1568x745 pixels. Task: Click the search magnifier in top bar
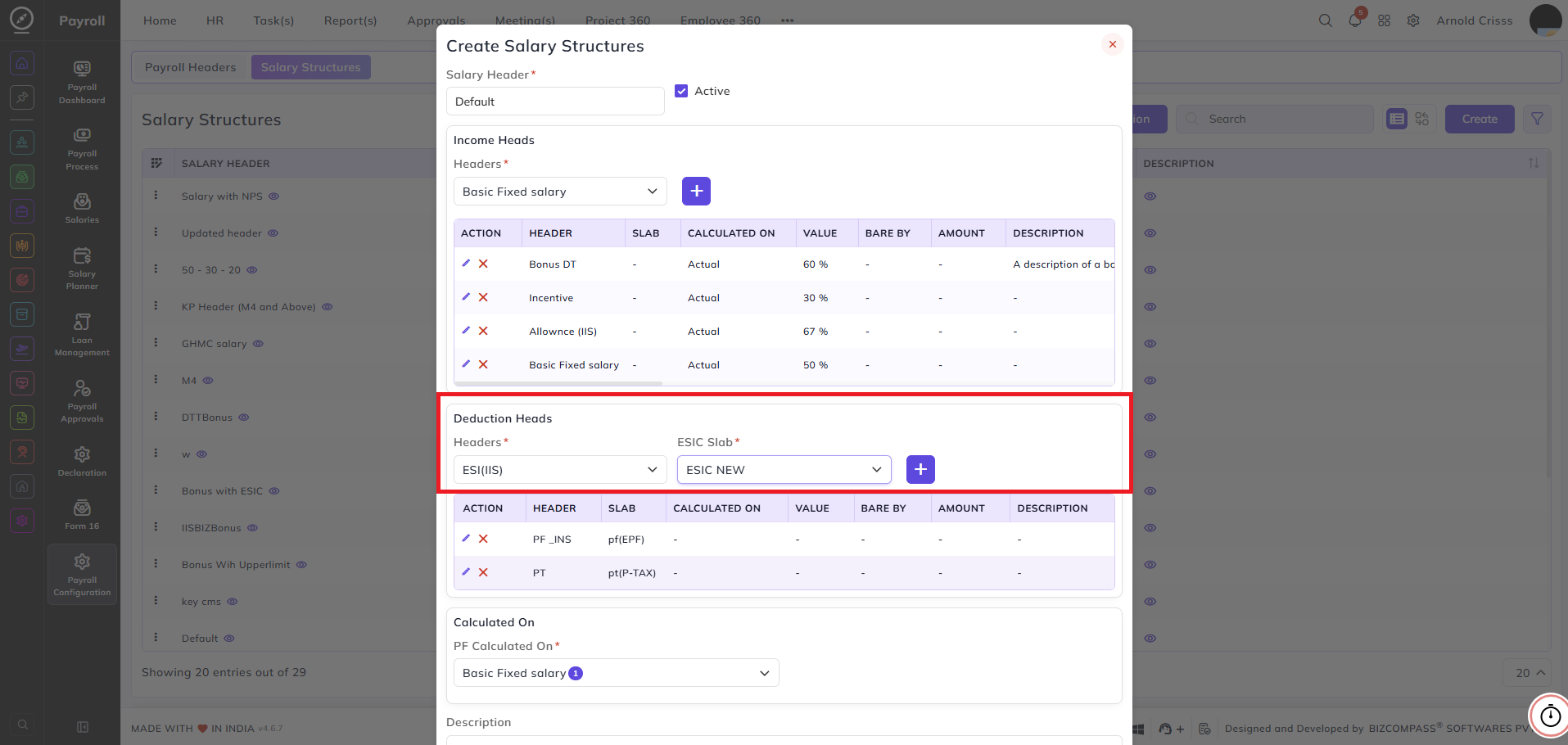pyautogui.click(x=1325, y=20)
